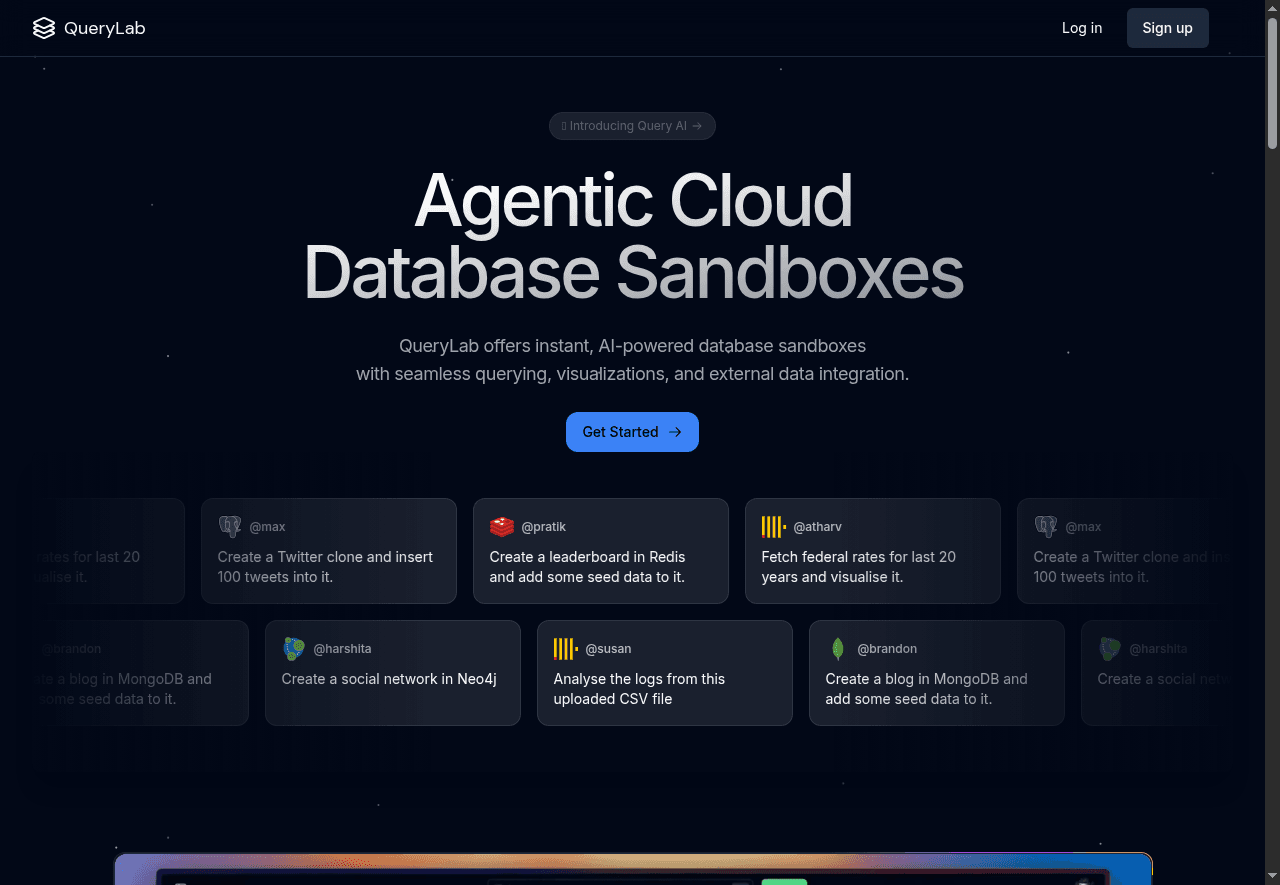Click faded PostgreSQL icon on right-edge @max card
The width and height of the screenshot is (1280, 885).
[1046, 527]
